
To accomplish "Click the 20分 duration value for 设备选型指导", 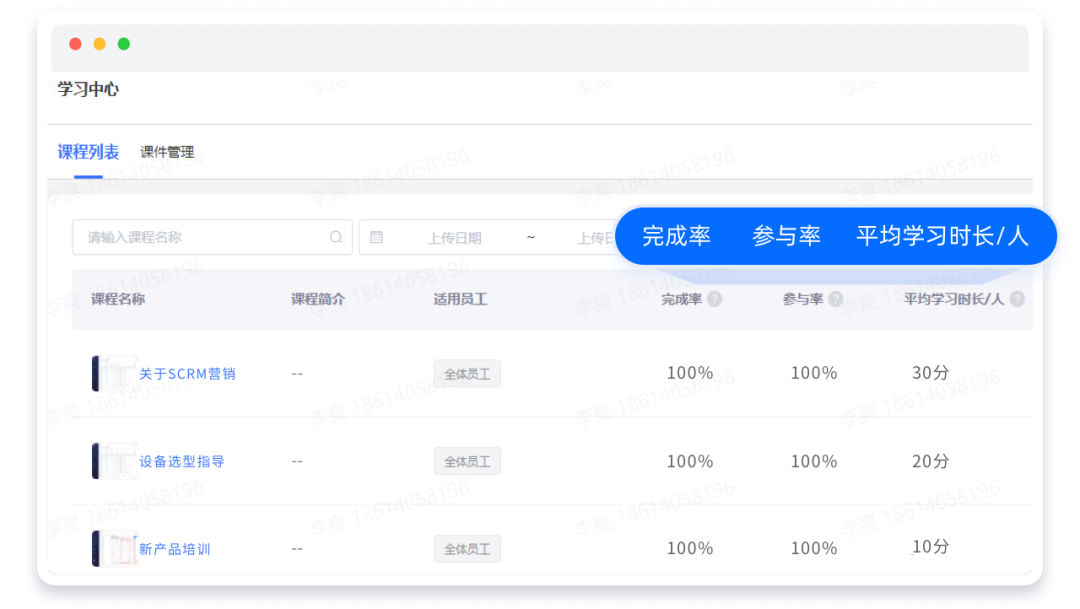I will 931,461.
